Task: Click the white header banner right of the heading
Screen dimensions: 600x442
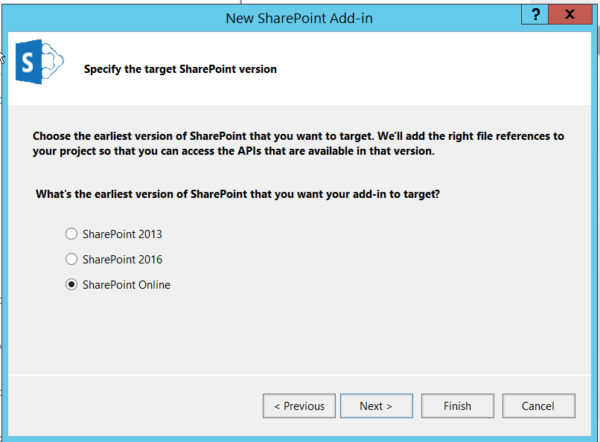Action: click(x=450, y=70)
